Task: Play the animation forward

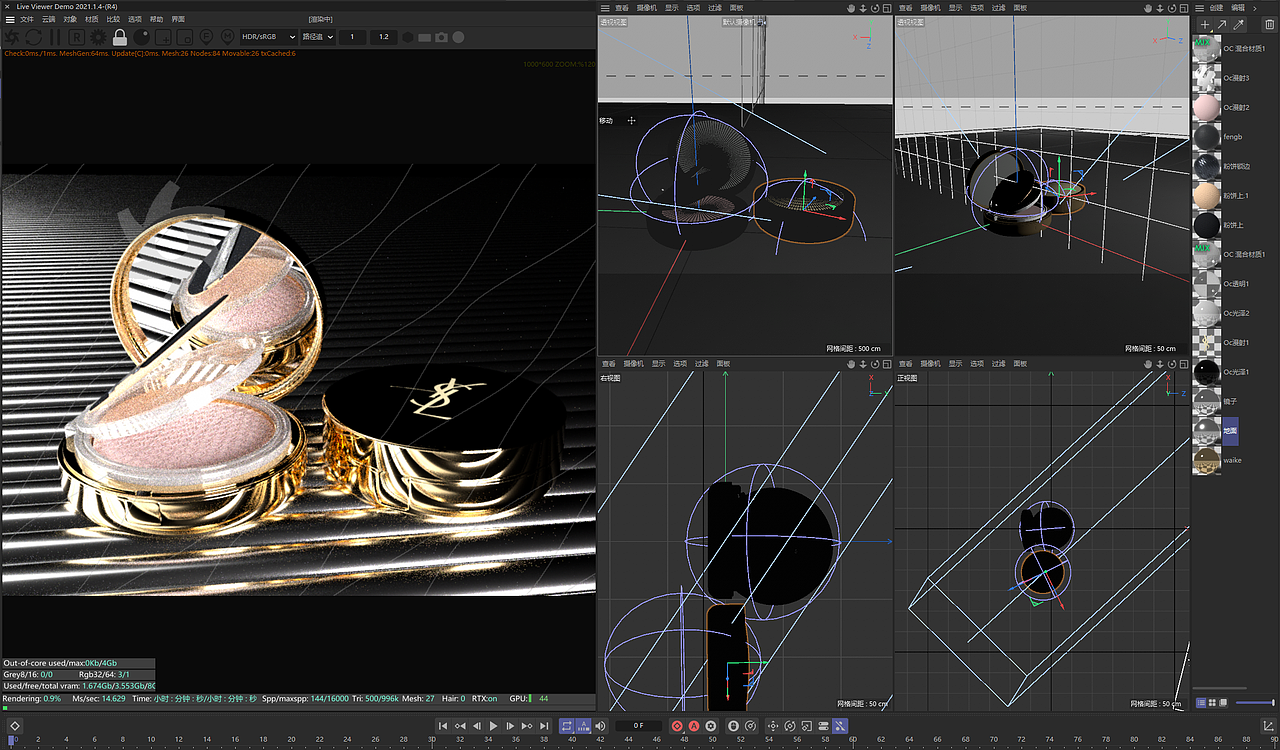Action: (x=493, y=725)
